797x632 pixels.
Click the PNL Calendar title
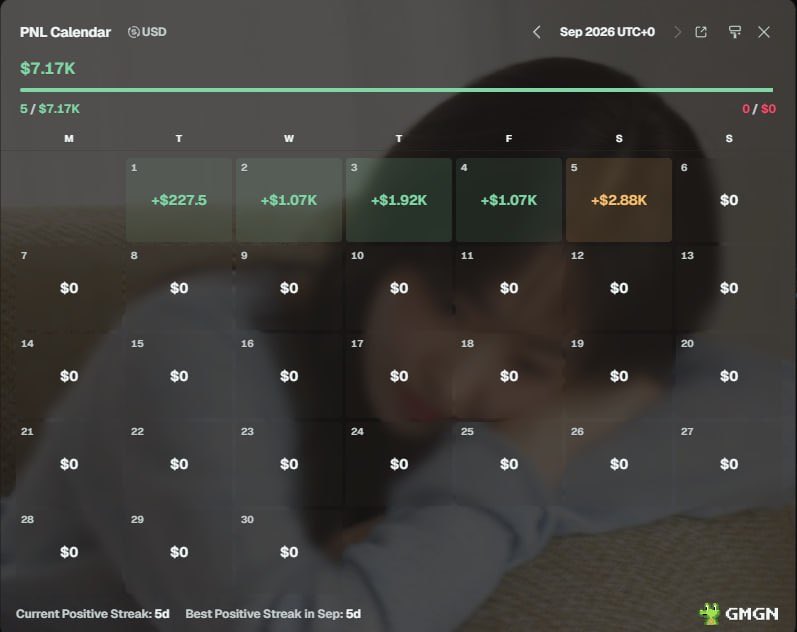pos(65,32)
